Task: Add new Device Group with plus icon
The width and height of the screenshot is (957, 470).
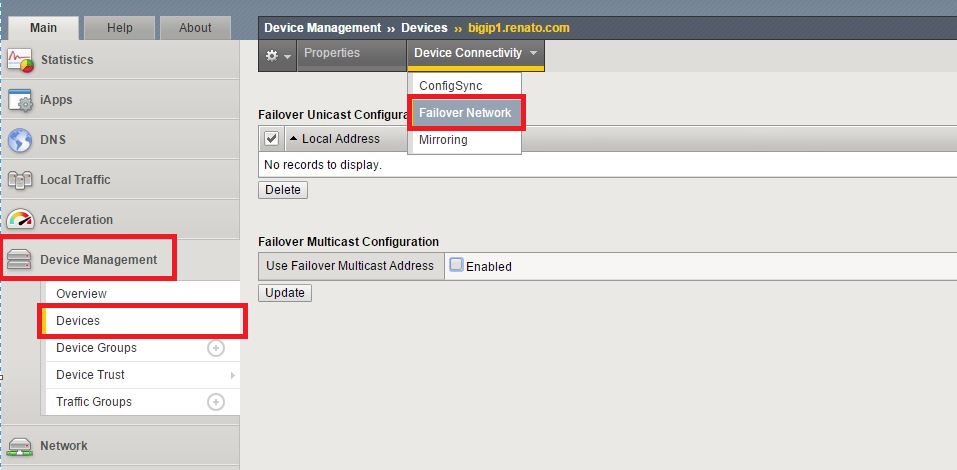Action: click(215, 348)
